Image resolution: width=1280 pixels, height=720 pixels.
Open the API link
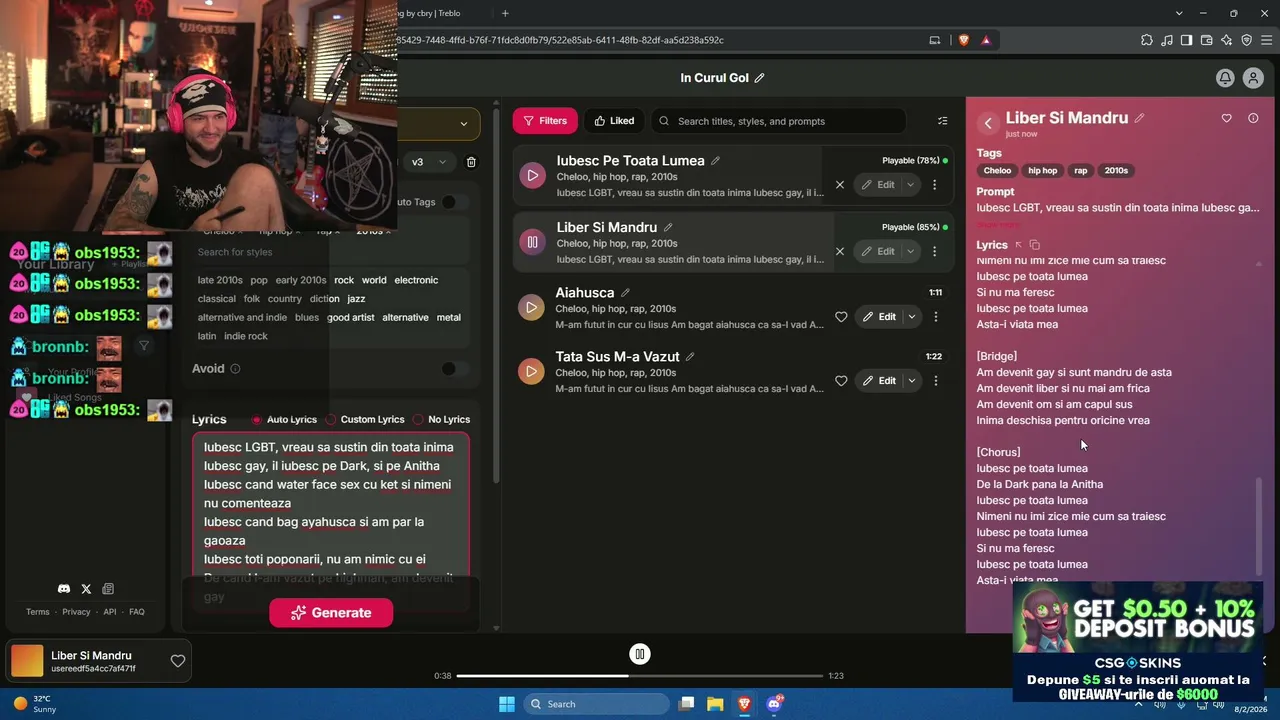[x=110, y=612]
